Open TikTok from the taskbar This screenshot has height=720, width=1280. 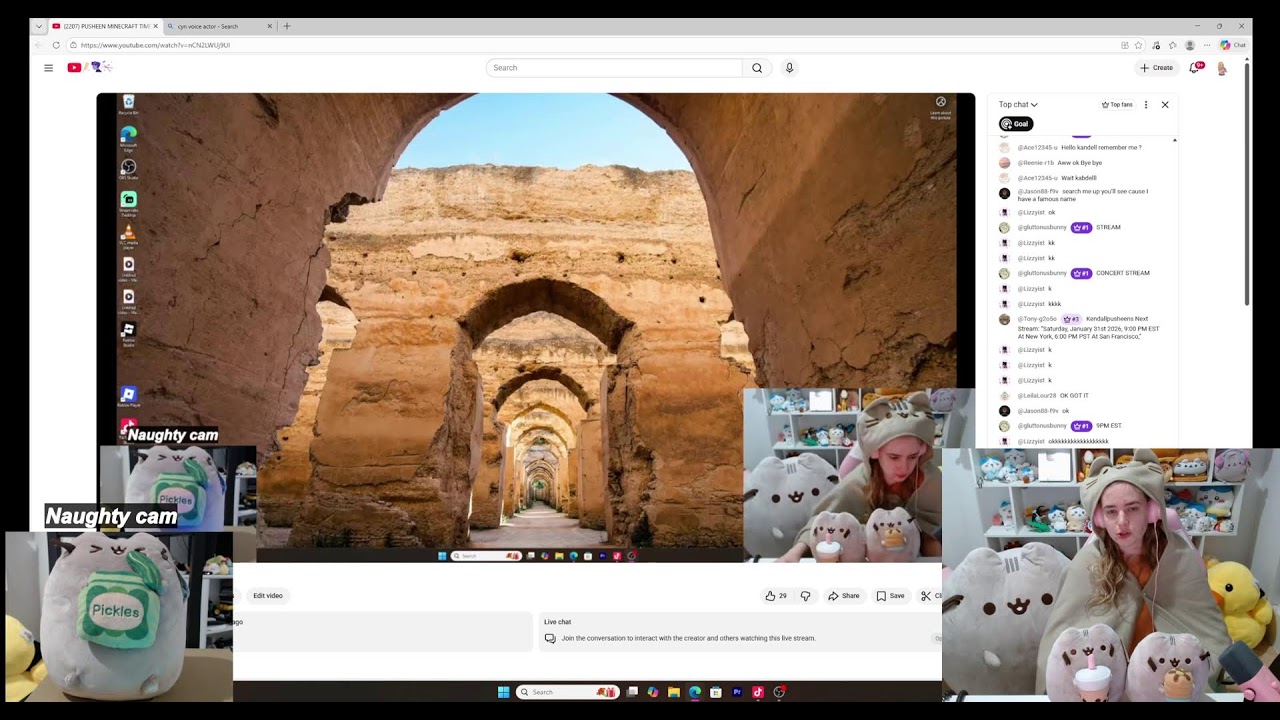[x=758, y=692]
